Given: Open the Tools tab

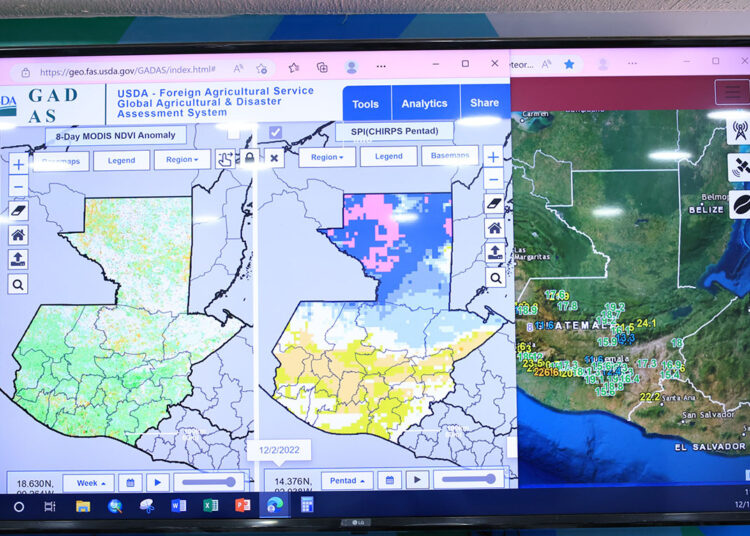Looking at the screenshot, I should [x=365, y=103].
